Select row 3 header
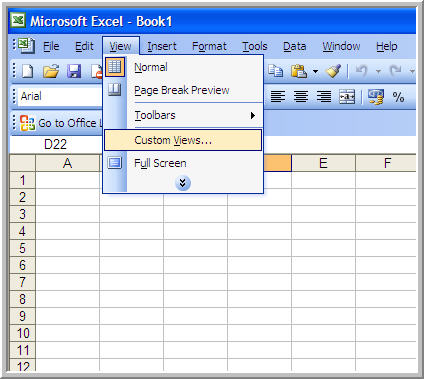This screenshot has height=379, width=424. [x=22, y=214]
